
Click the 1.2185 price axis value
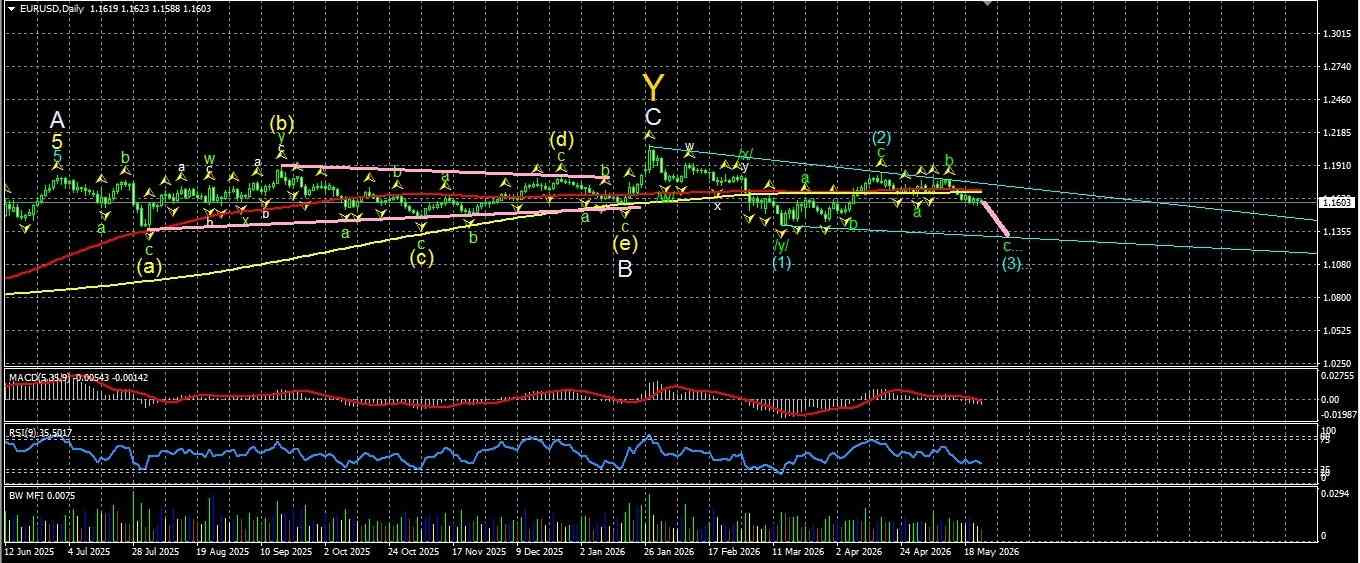tap(1336, 133)
